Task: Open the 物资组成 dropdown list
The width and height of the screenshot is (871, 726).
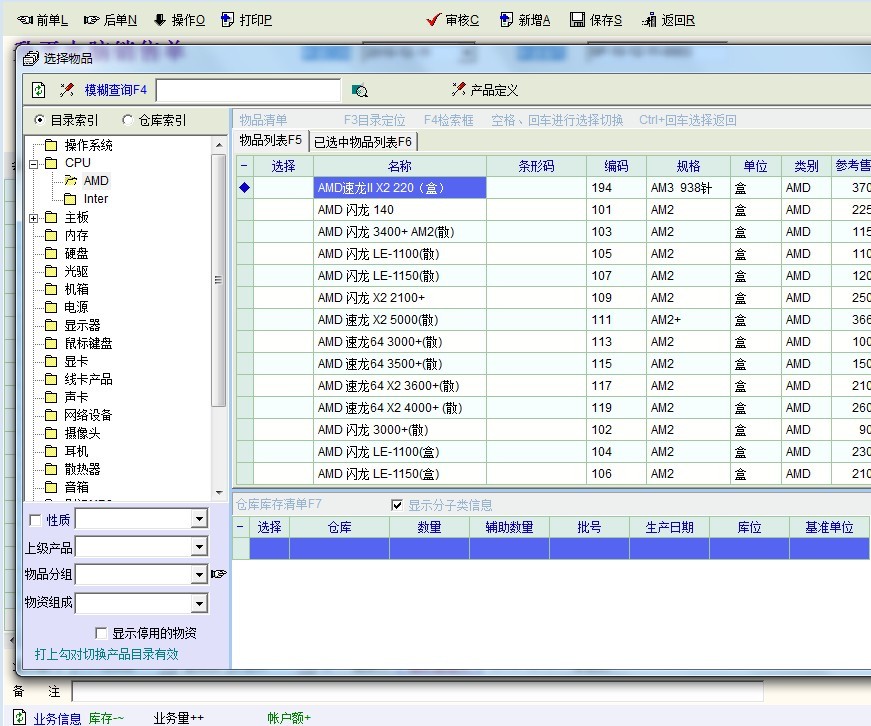Action: (x=199, y=603)
